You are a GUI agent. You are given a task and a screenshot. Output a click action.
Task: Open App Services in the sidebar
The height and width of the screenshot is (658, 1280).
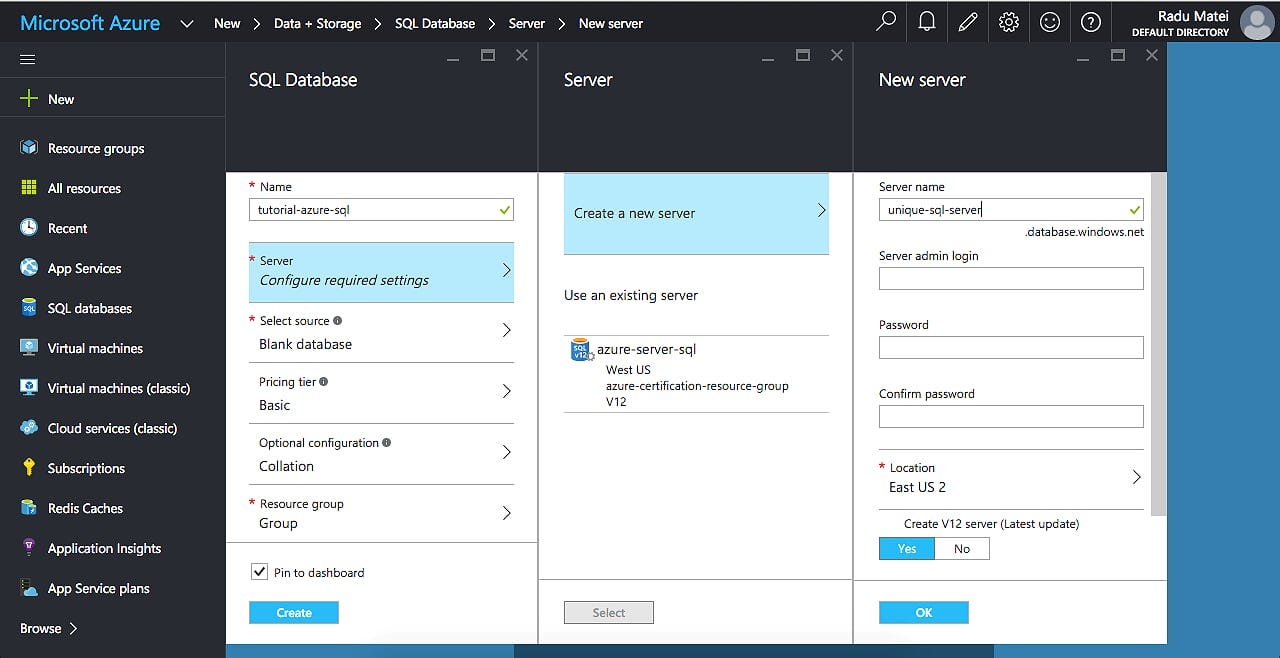click(85, 268)
